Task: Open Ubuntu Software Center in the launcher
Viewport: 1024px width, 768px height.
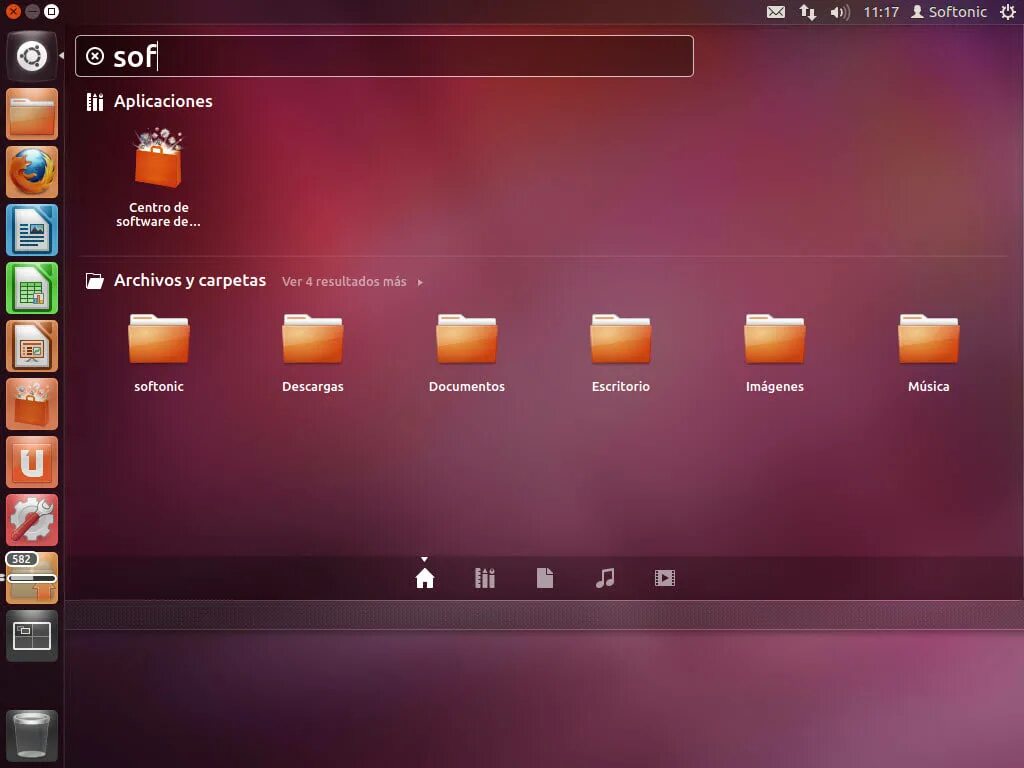Action: (31, 404)
